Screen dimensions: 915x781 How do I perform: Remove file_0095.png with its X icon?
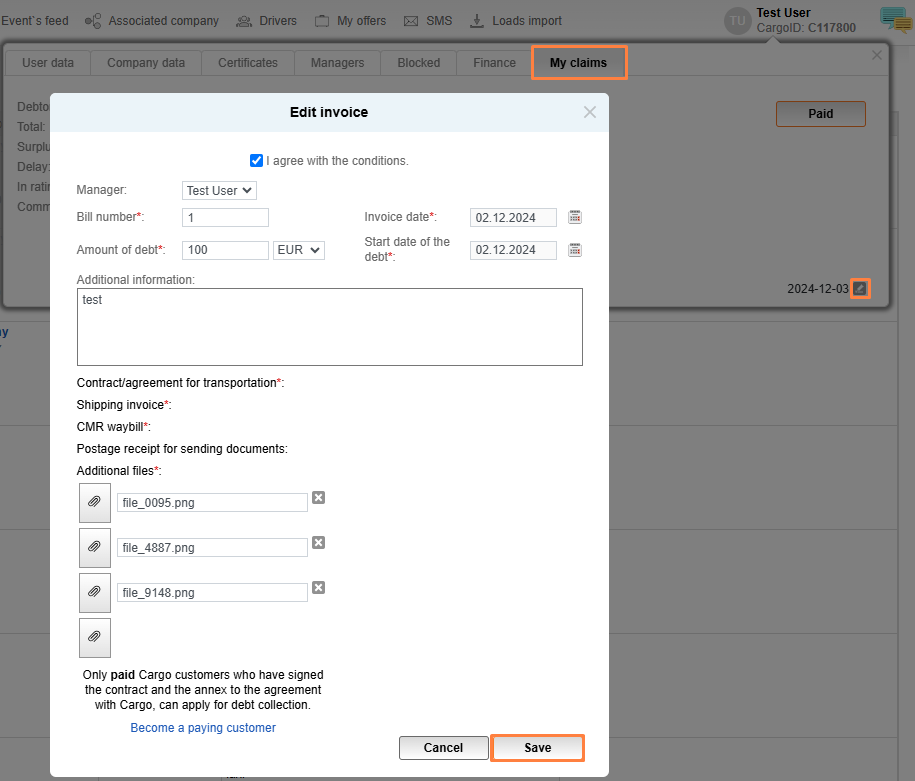[x=319, y=498]
